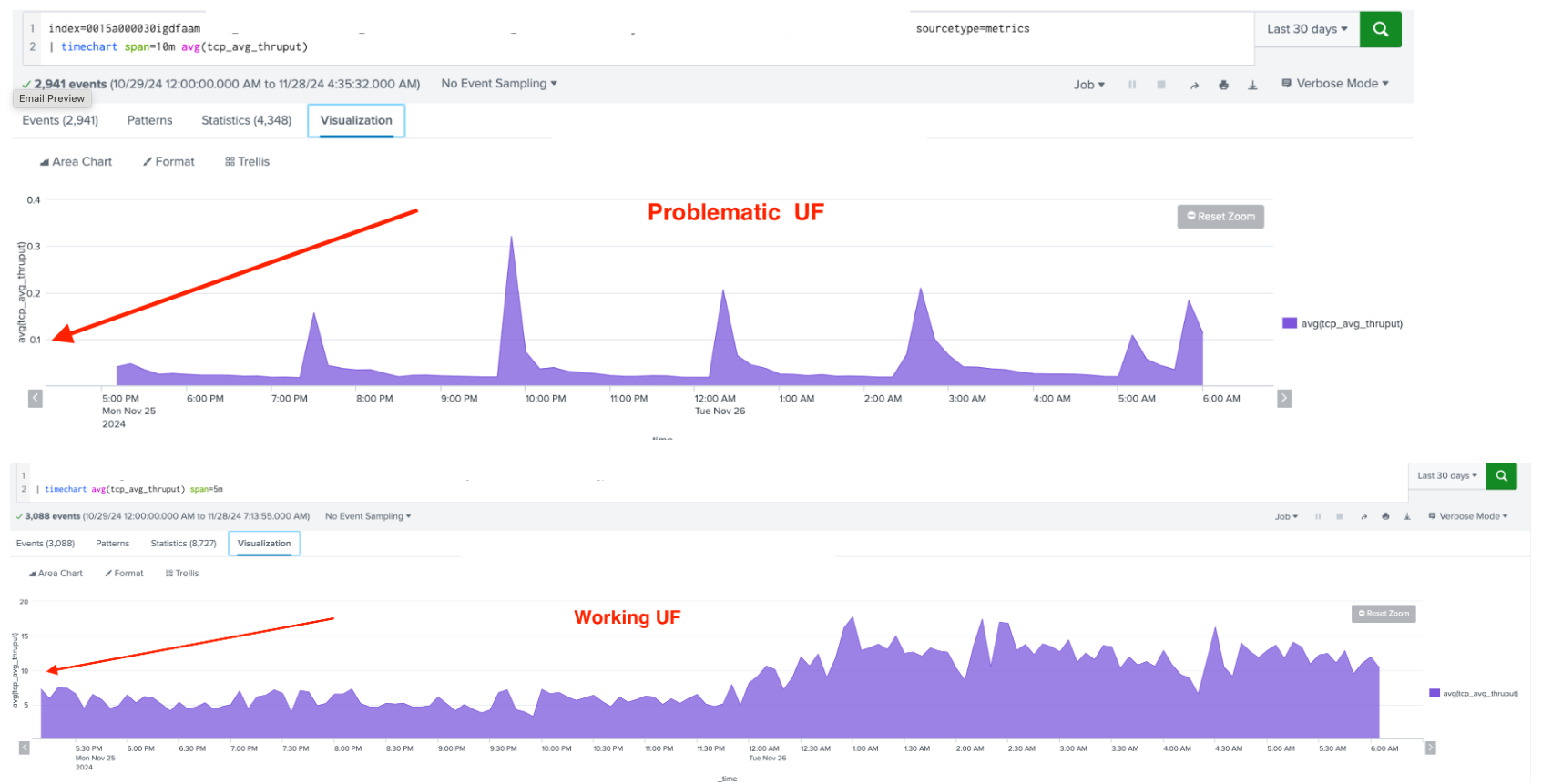1552x784 pixels.
Task: Expand the top 'No Event Sampling' dropdown
Action: (498, 84)
